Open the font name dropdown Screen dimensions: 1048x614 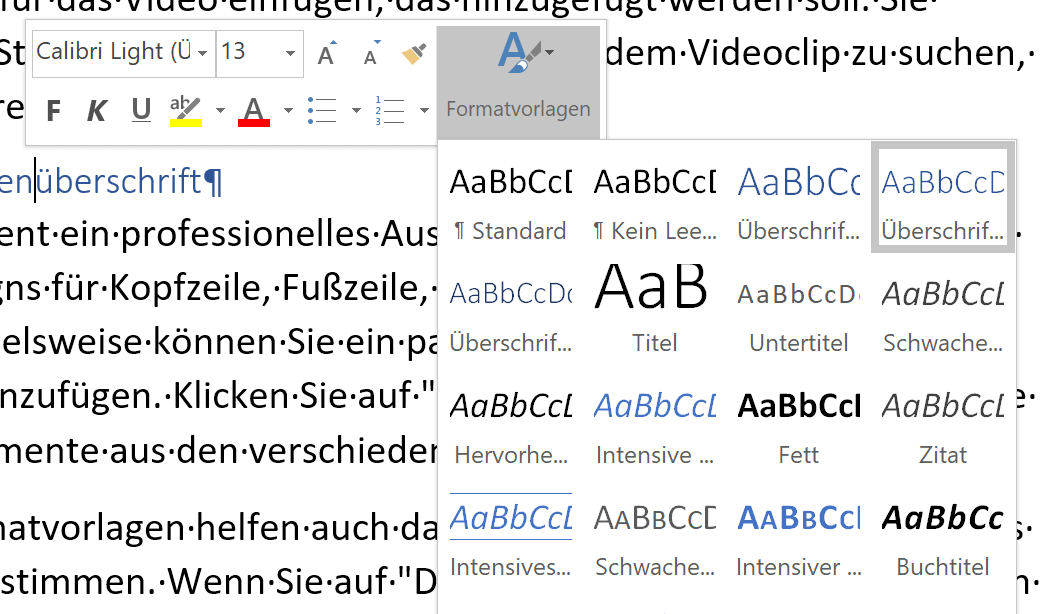[x=203, y=52]
